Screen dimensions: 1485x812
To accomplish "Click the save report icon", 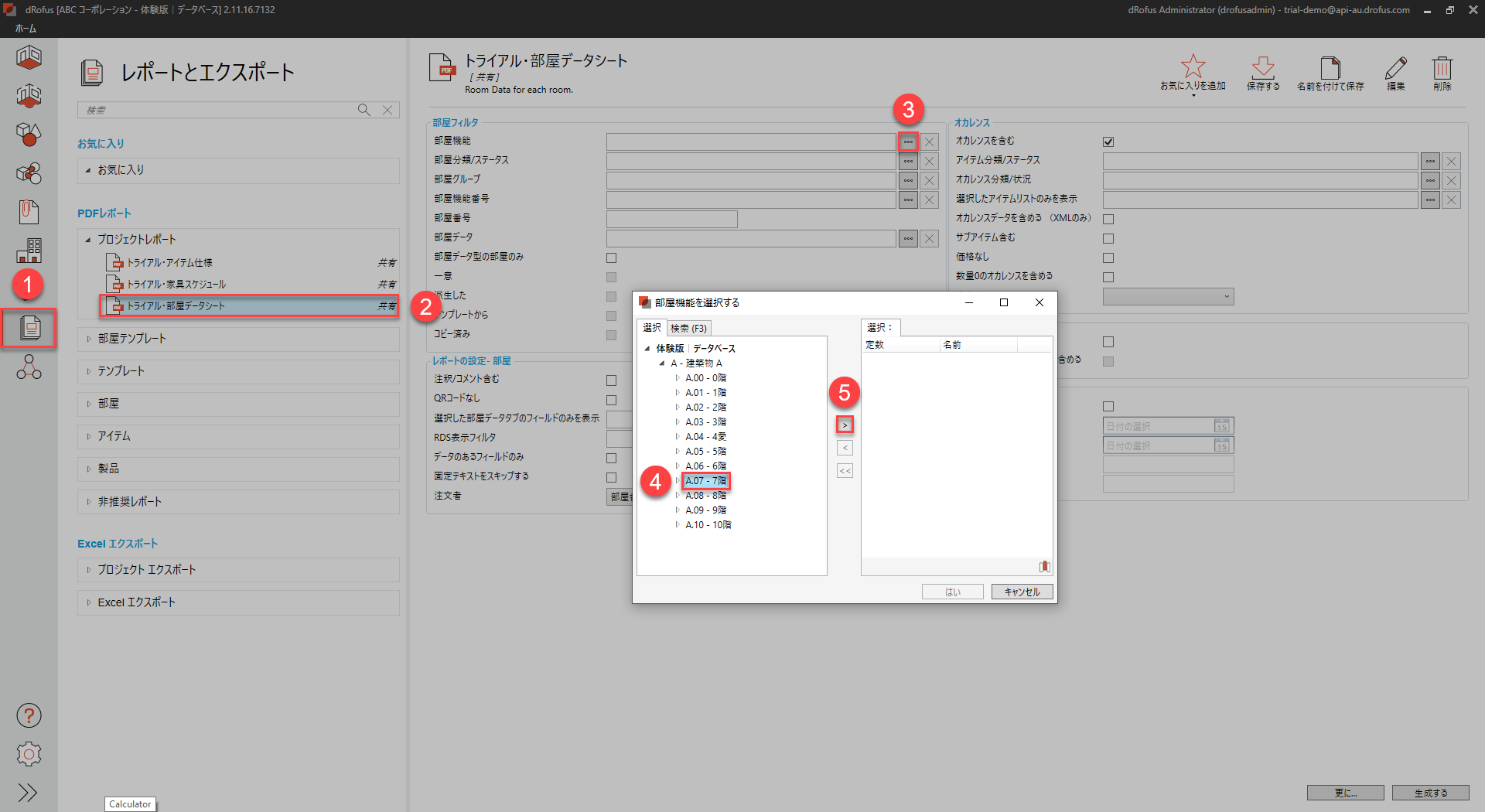I will point(1262,67).
